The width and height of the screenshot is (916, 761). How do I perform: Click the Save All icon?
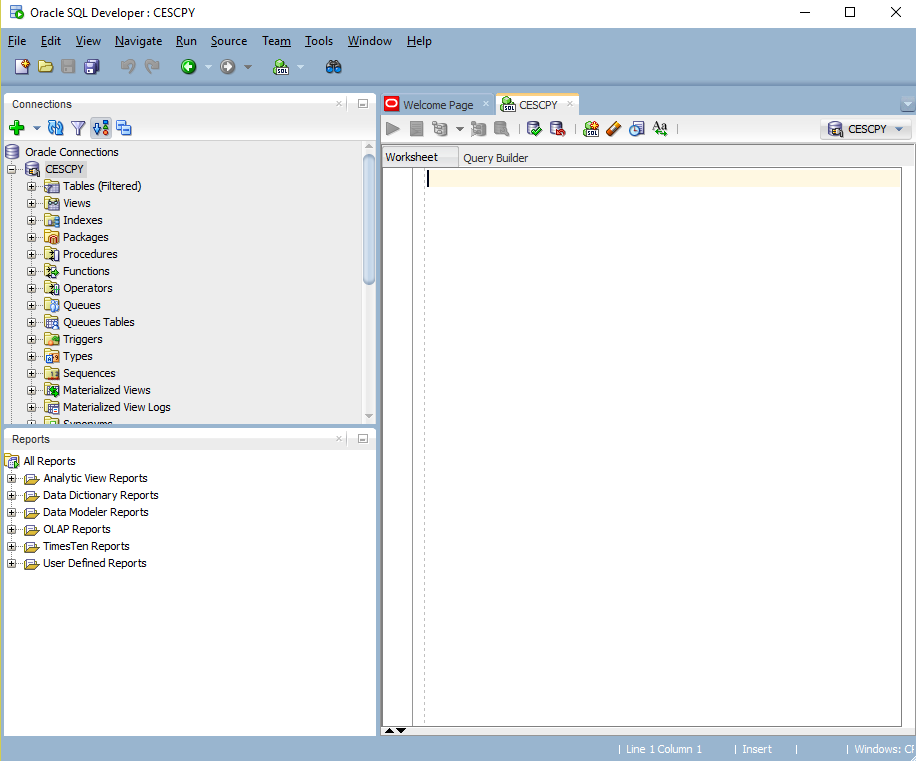point(92,67)
